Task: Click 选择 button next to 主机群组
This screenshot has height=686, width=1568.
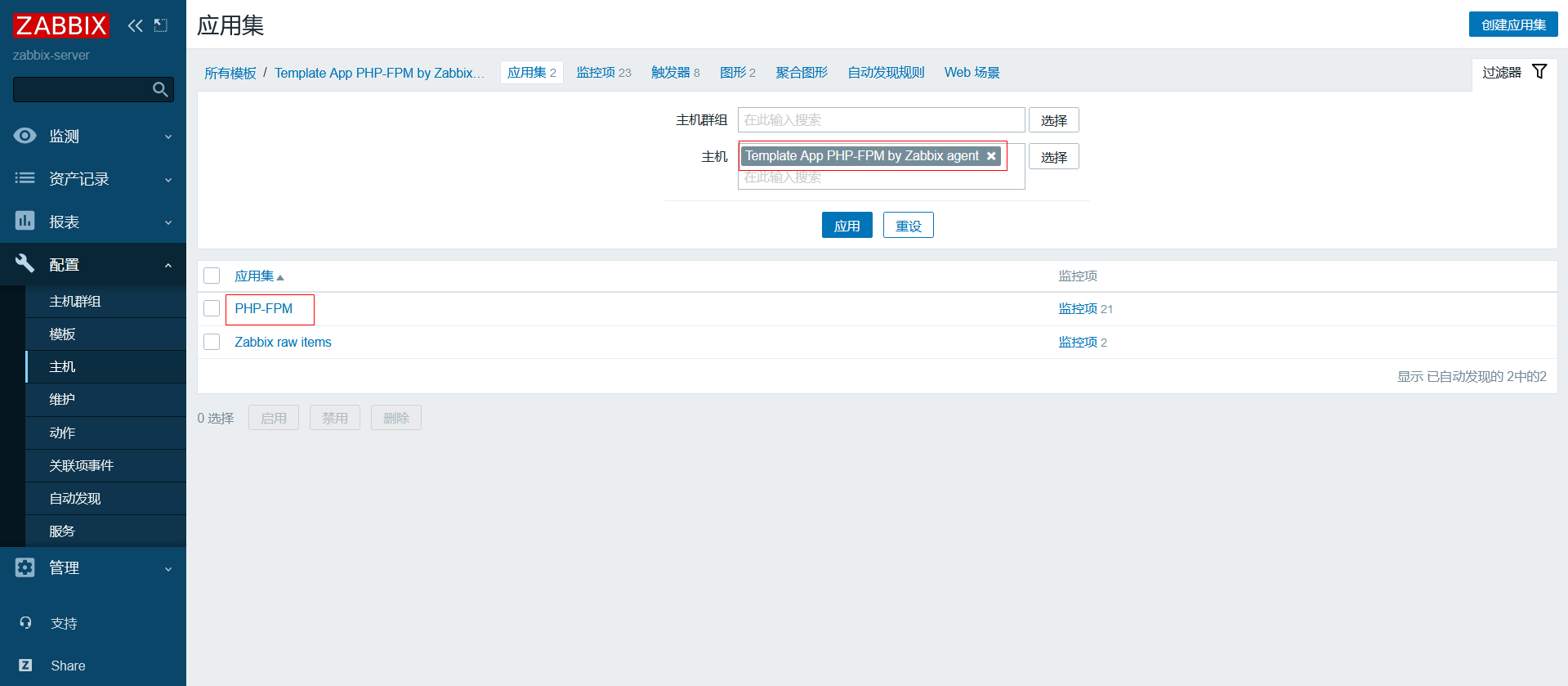Action: coord(1054,120)
